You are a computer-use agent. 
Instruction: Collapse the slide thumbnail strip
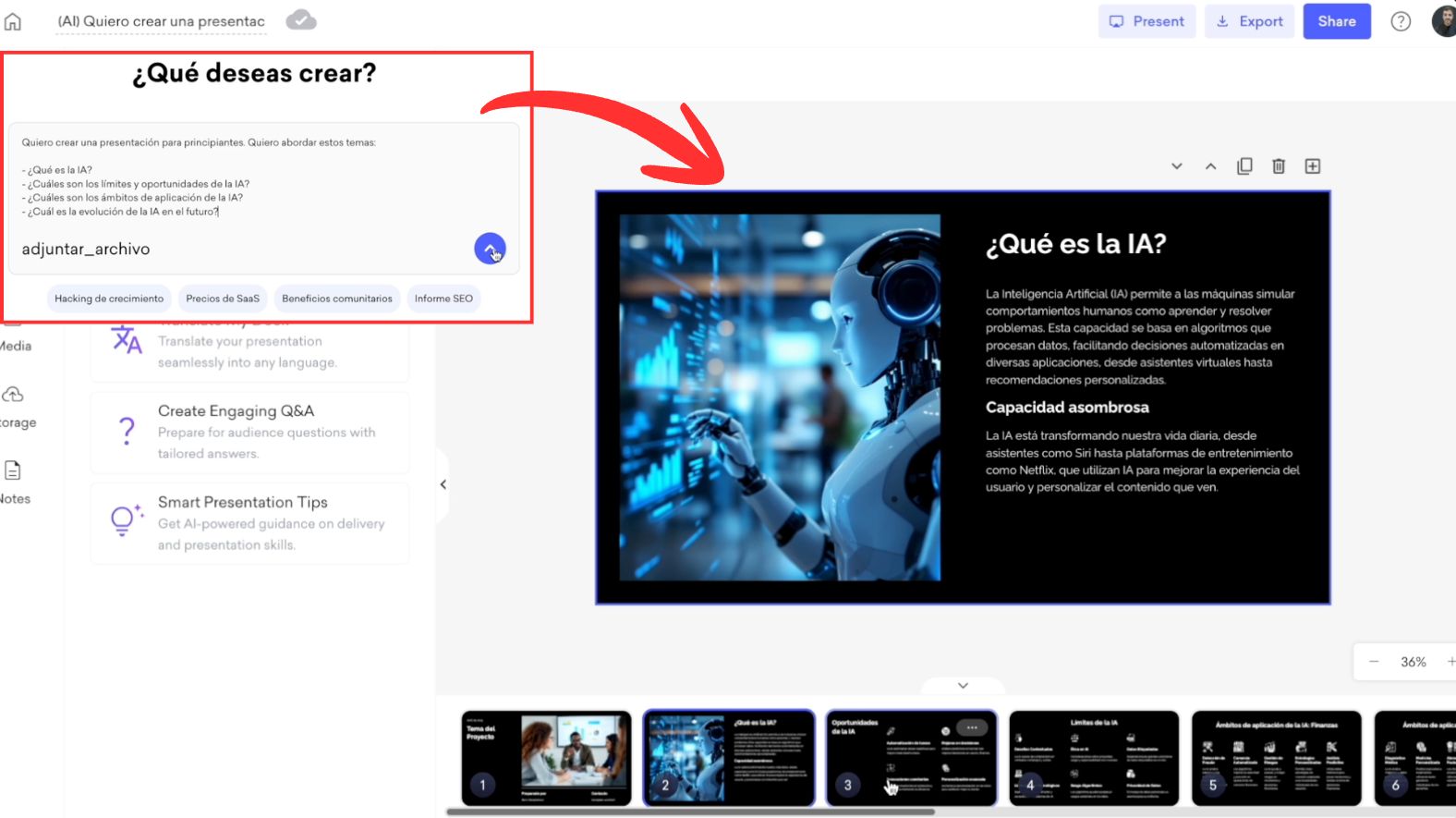(x=963, y=686)
